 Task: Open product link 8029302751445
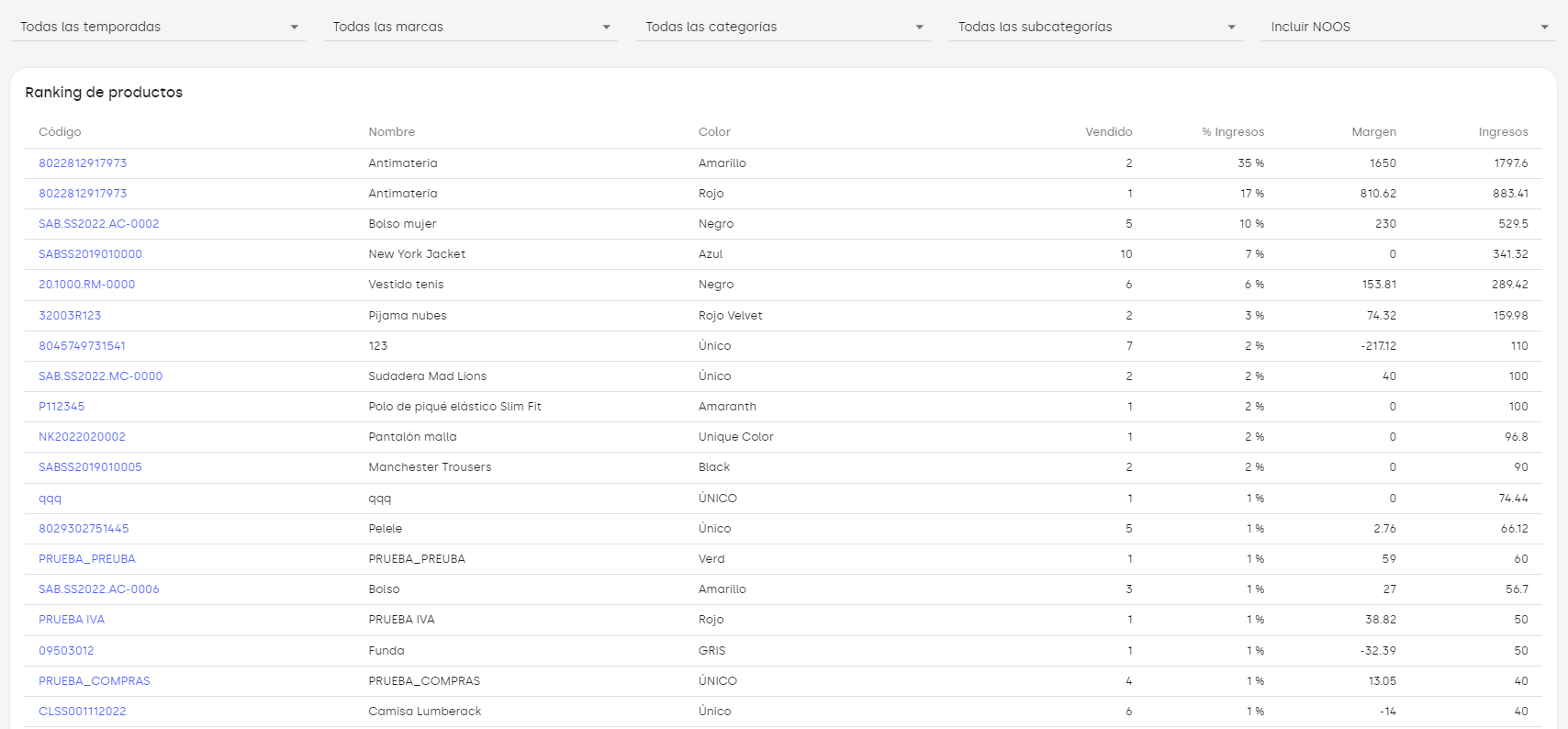[x=84, y=528]
